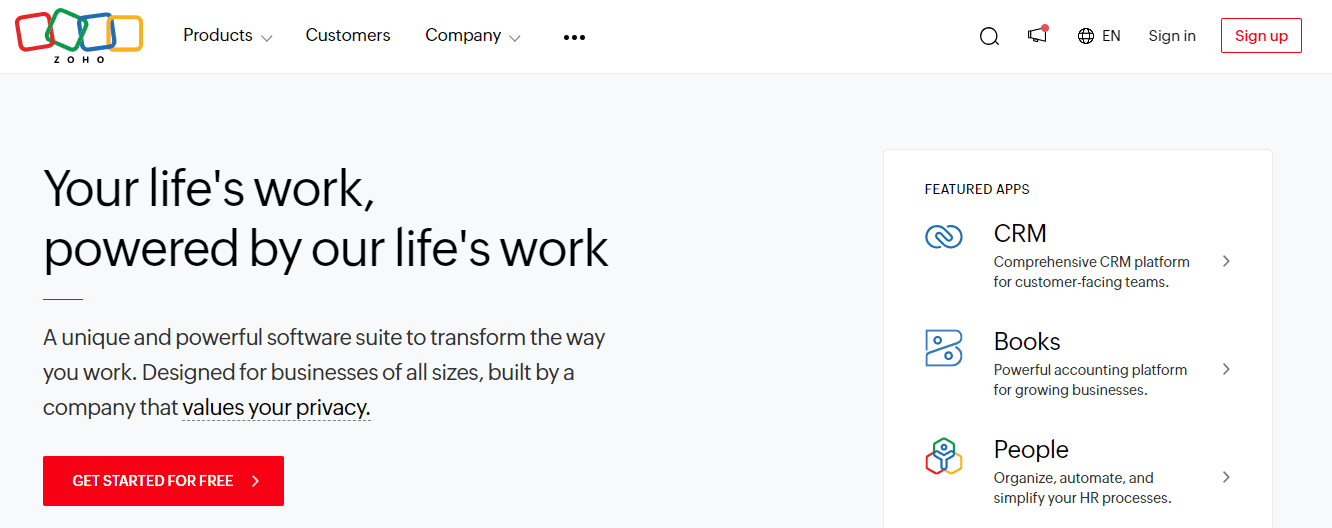
Task: Open the CRM featured app title
Action: tap(1020, 233)
